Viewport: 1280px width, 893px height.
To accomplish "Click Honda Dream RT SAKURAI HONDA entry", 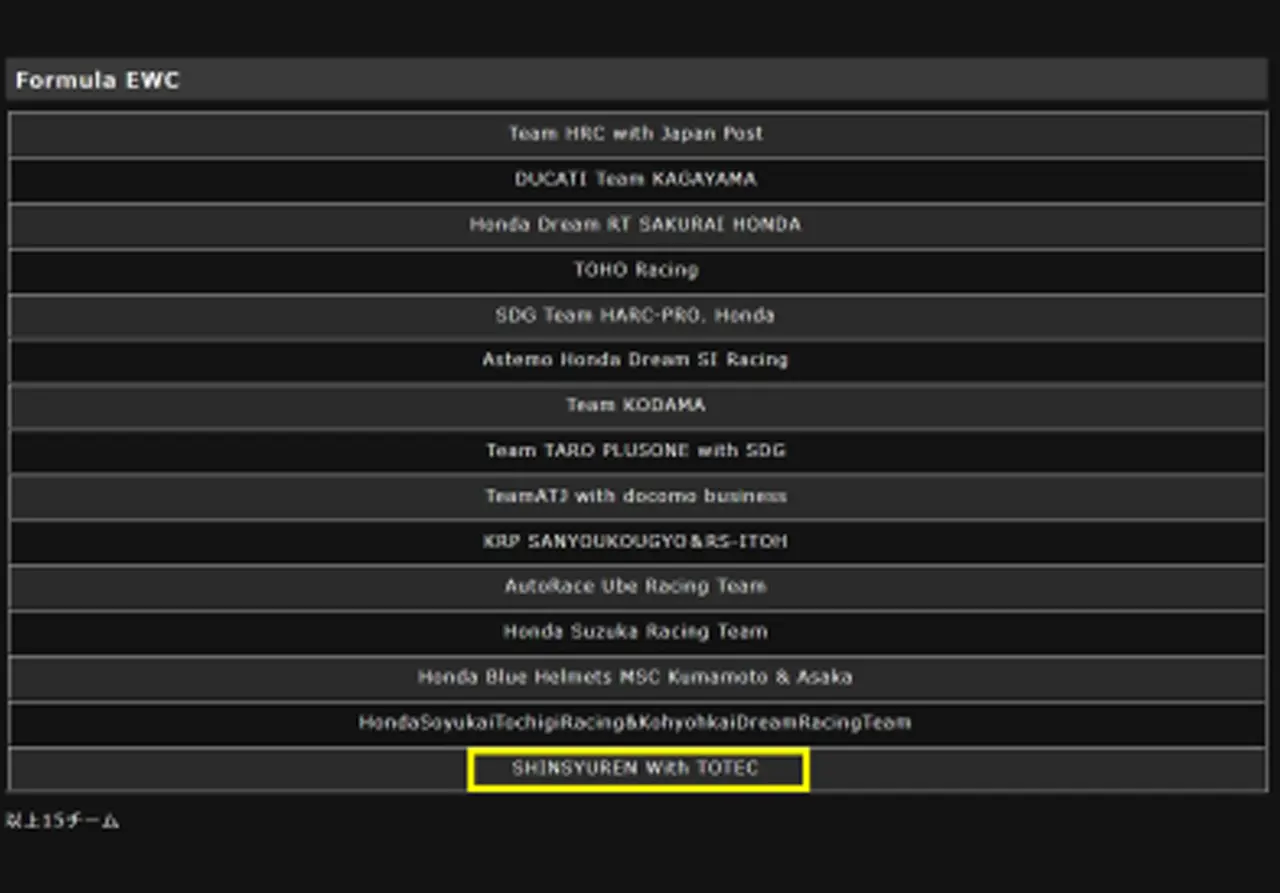I will [637, 225].
